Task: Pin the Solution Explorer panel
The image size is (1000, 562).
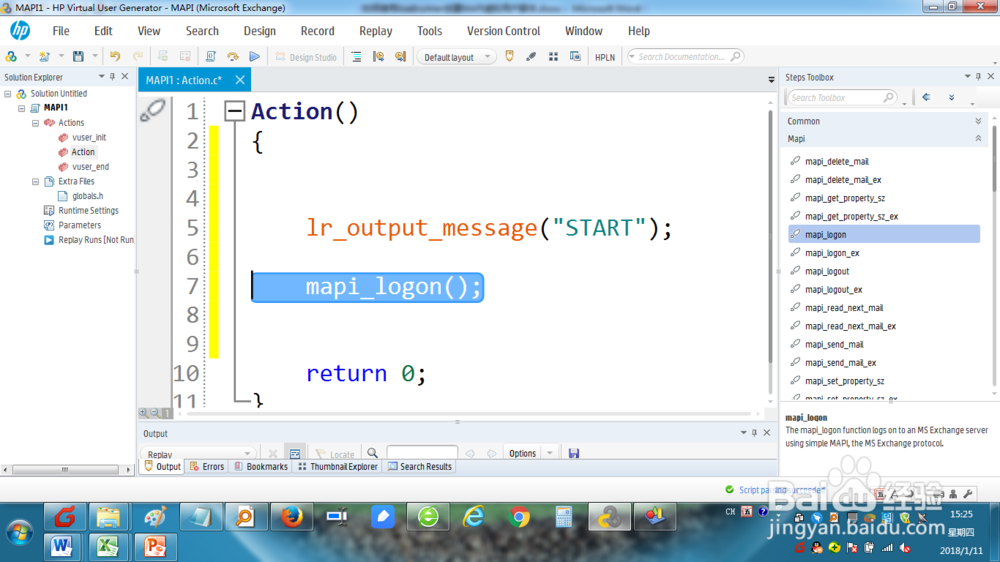Action: click(112, 77)
